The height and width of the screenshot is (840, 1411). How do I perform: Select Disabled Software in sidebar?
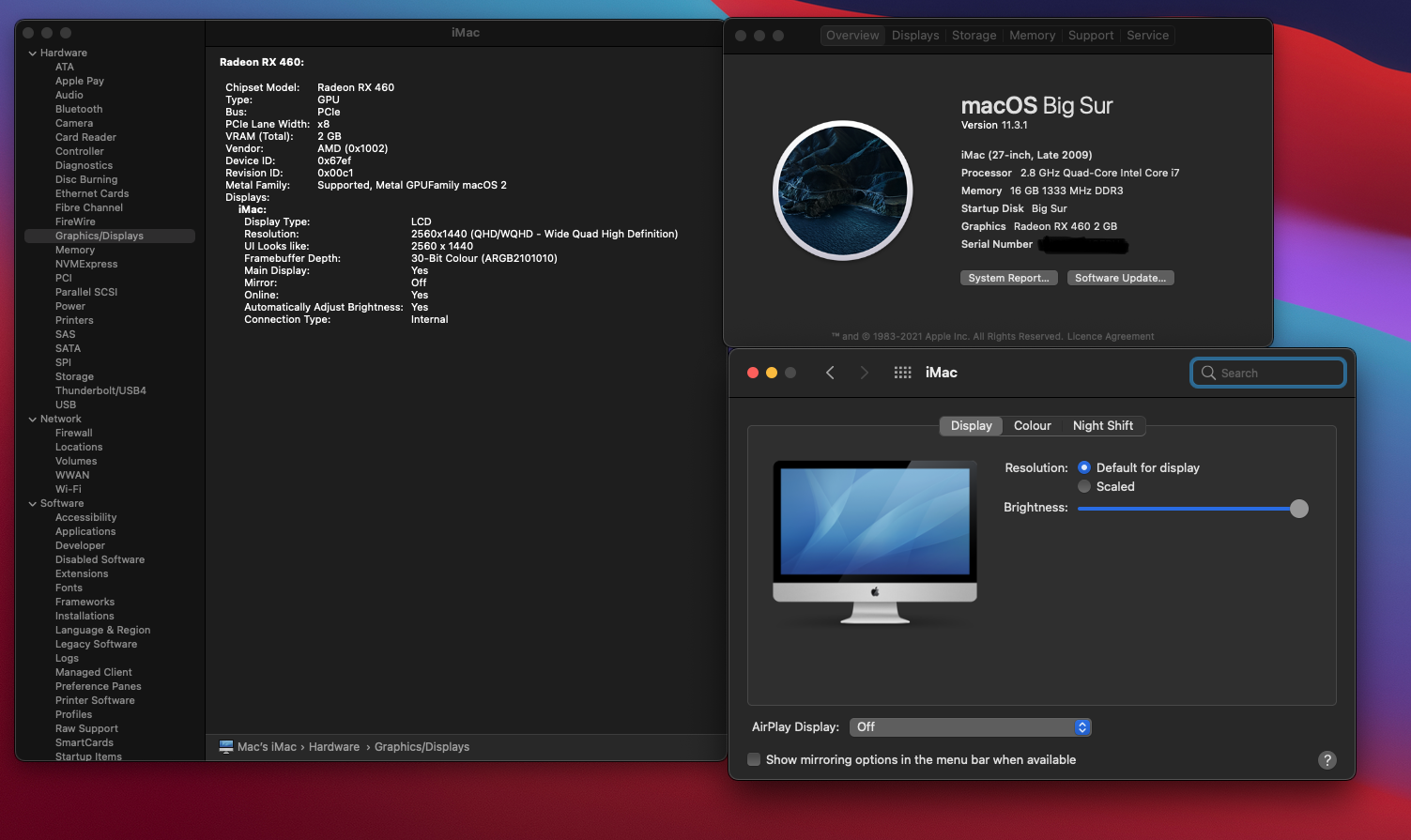100,560
